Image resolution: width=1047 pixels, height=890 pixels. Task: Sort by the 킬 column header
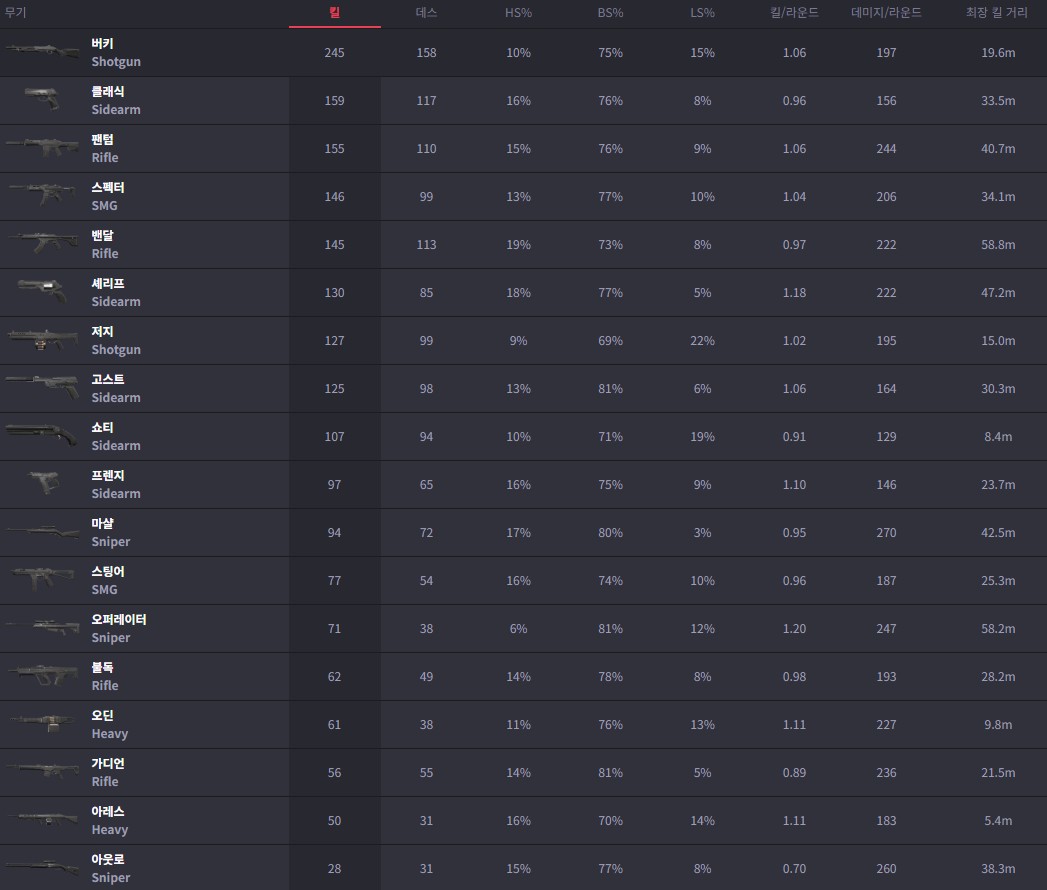point(335,13)
